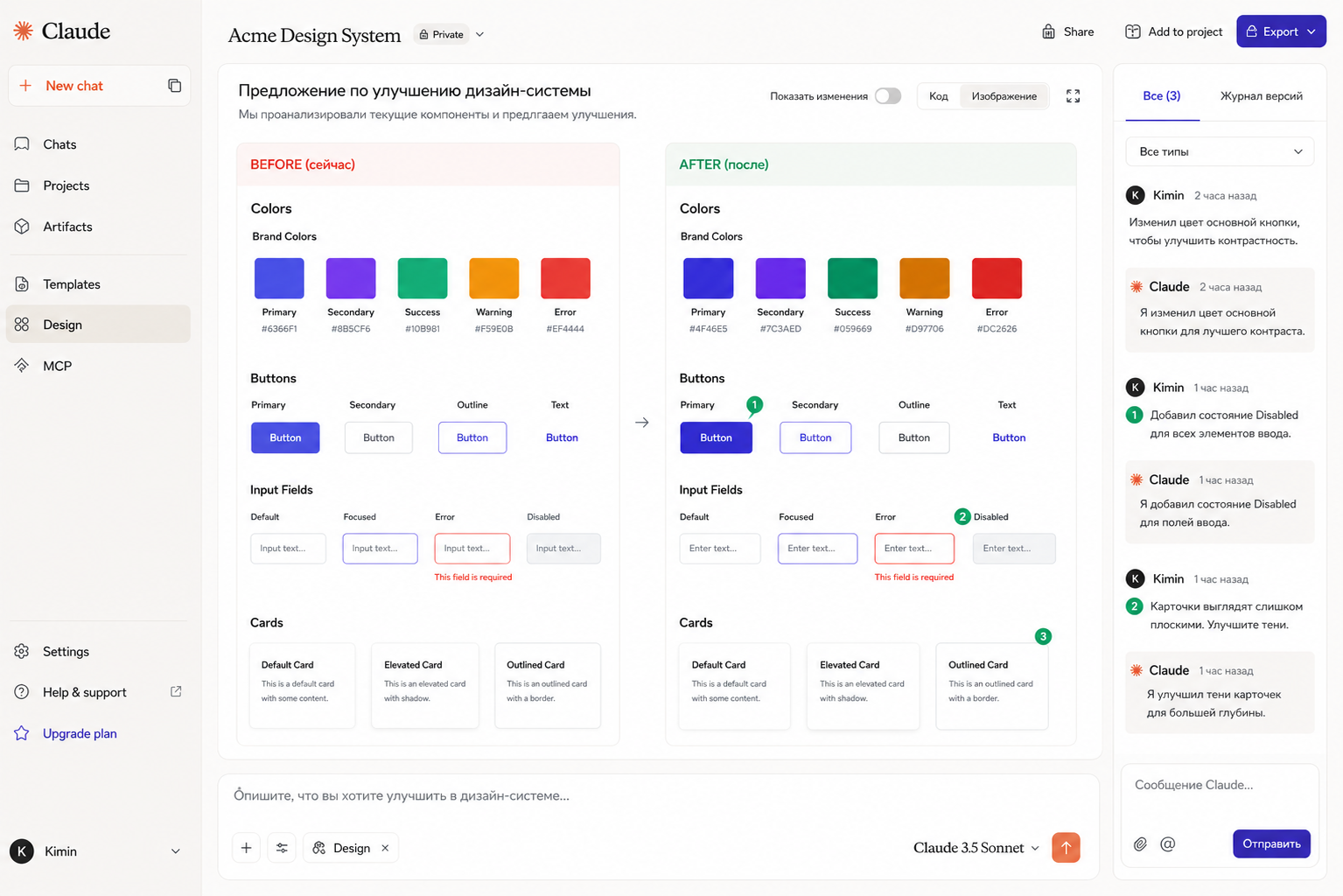Click the AFTER Primary color swatch #4F46E5
This screenshot has width=1343, height=896.
click(708, 278)
